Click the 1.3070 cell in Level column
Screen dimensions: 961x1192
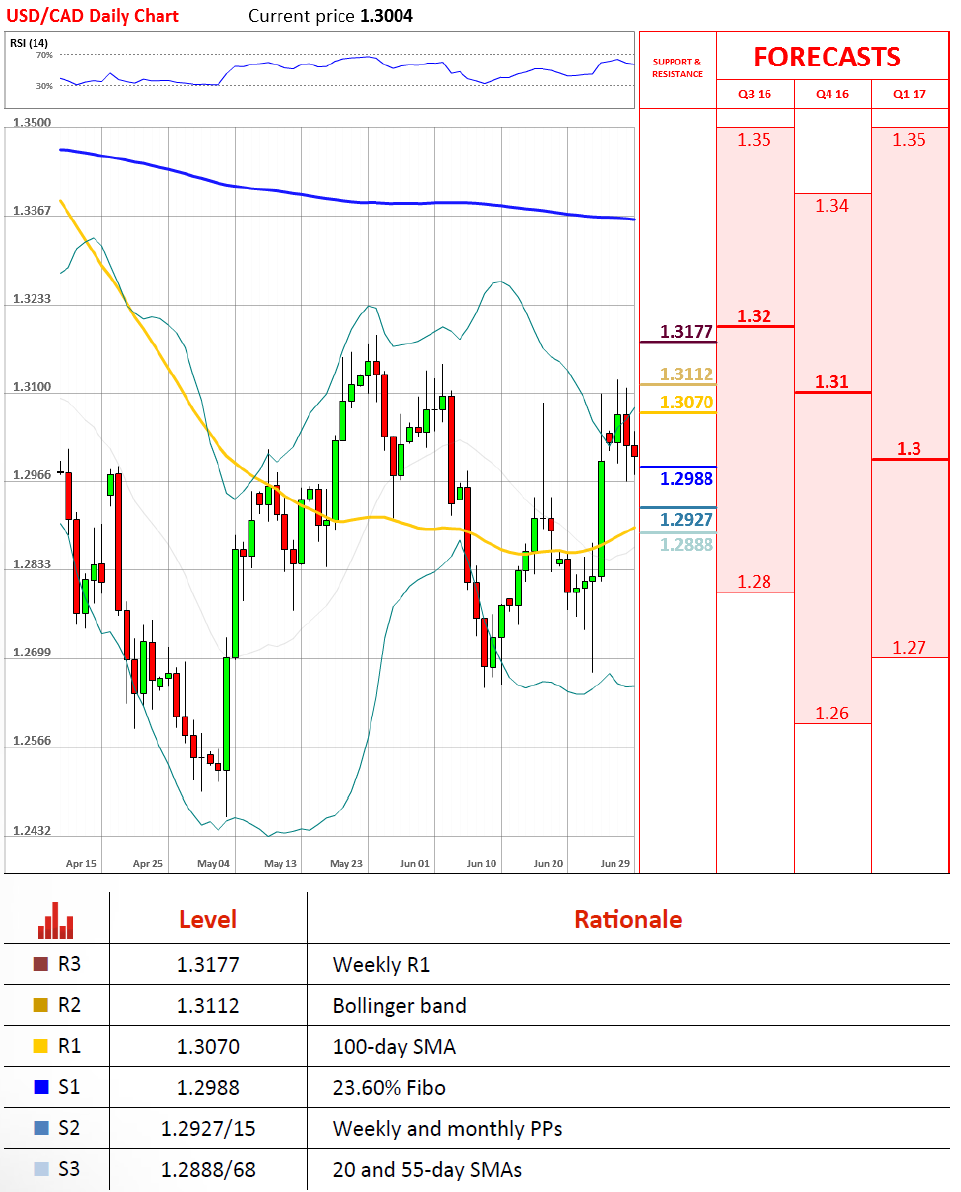[208, 1047]
